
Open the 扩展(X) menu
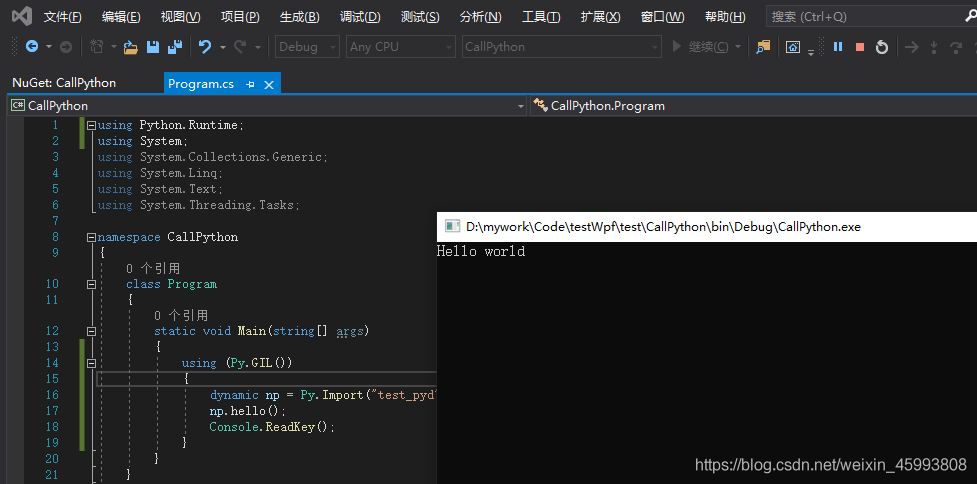[601, 17]
